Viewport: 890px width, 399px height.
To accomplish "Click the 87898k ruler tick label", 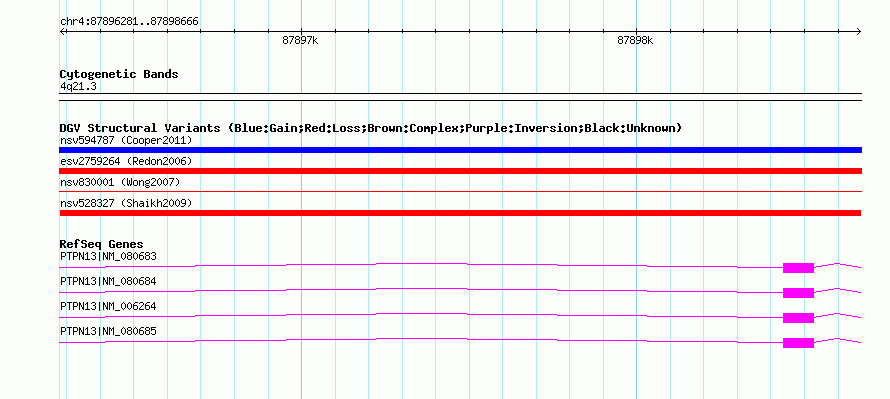I will (635, 41).
